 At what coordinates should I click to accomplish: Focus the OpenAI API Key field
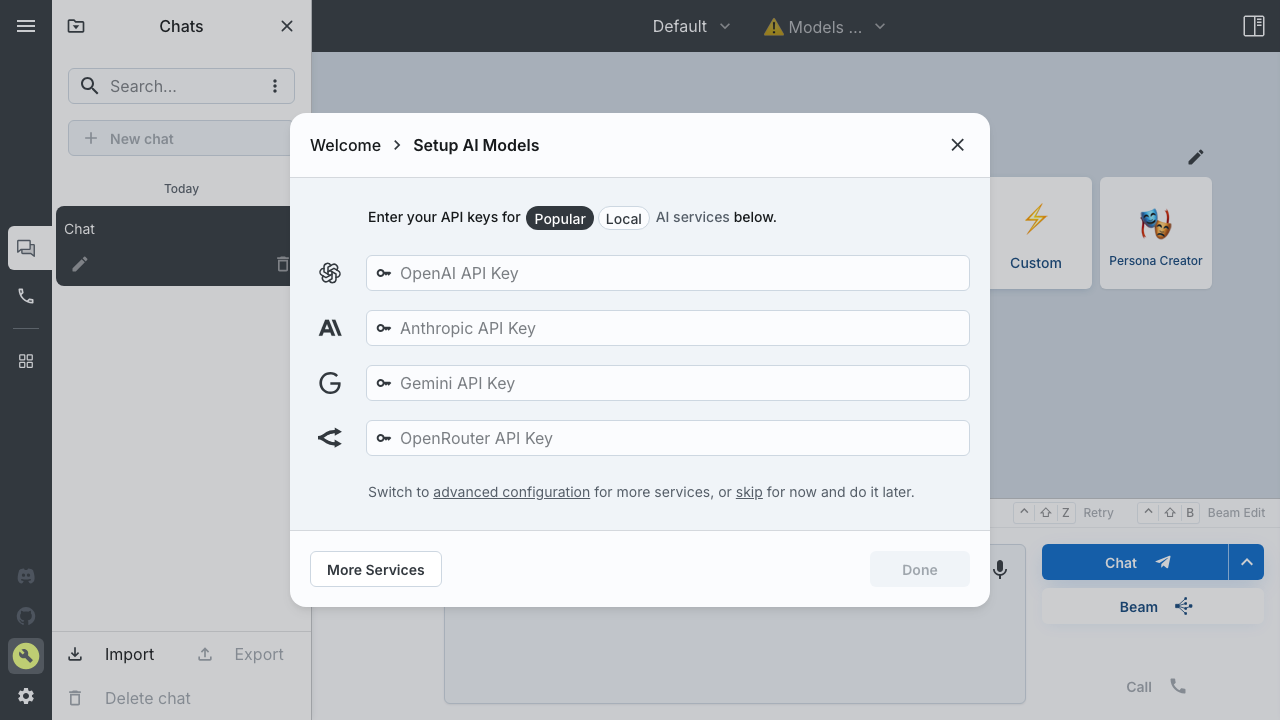pos(668,273)
